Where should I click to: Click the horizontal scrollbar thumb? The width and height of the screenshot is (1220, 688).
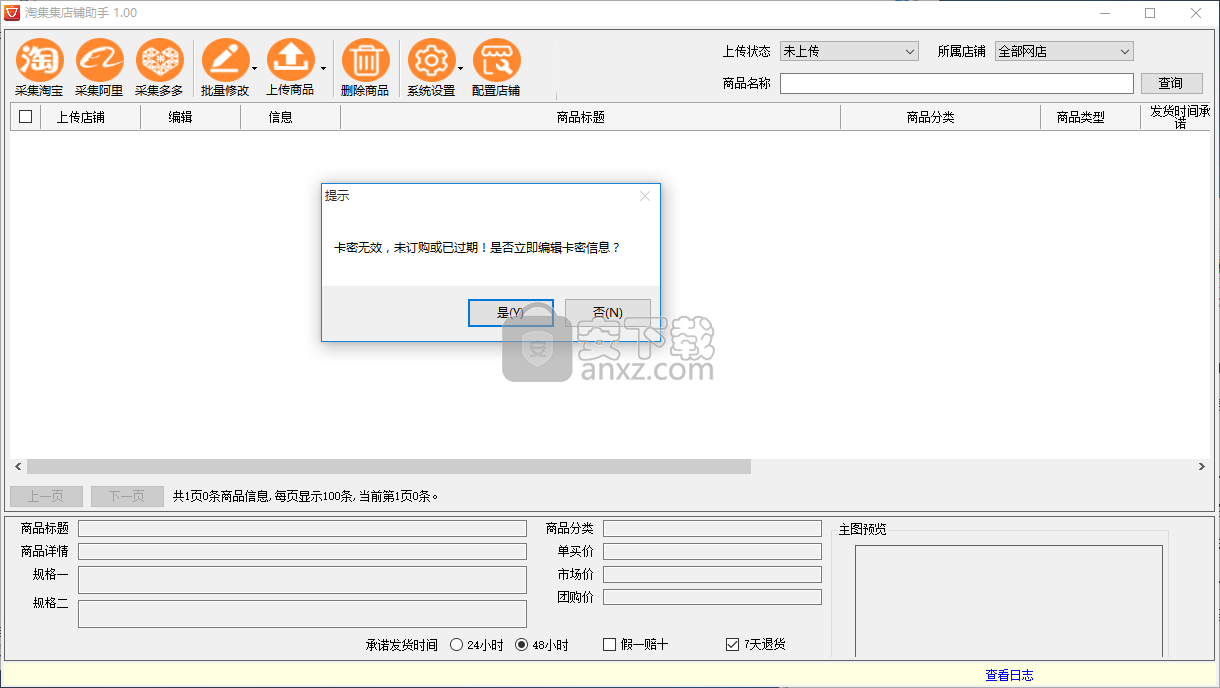point(389,467)
